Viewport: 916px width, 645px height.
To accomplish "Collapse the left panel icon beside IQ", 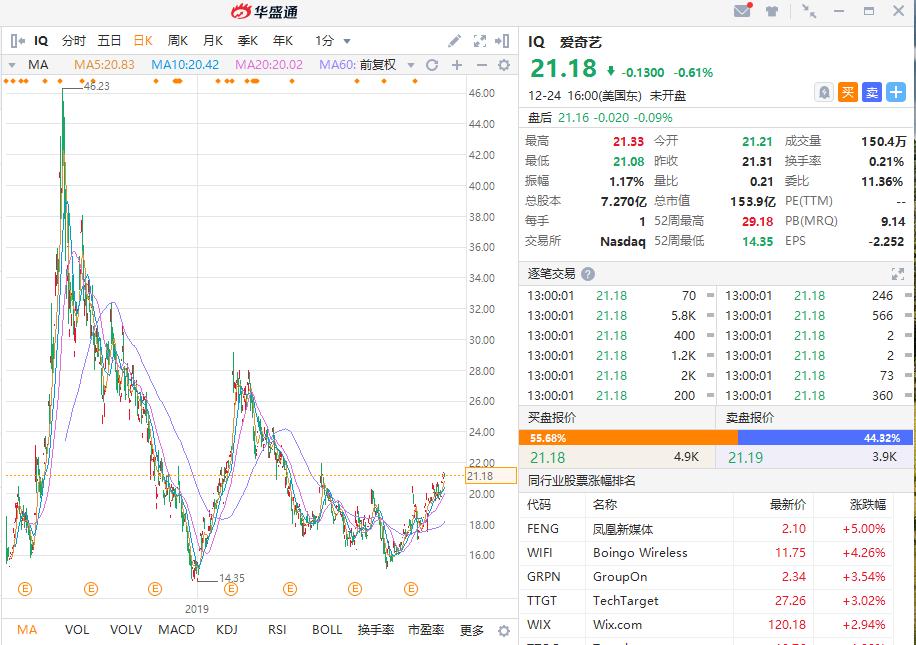I will pos(18,41).
